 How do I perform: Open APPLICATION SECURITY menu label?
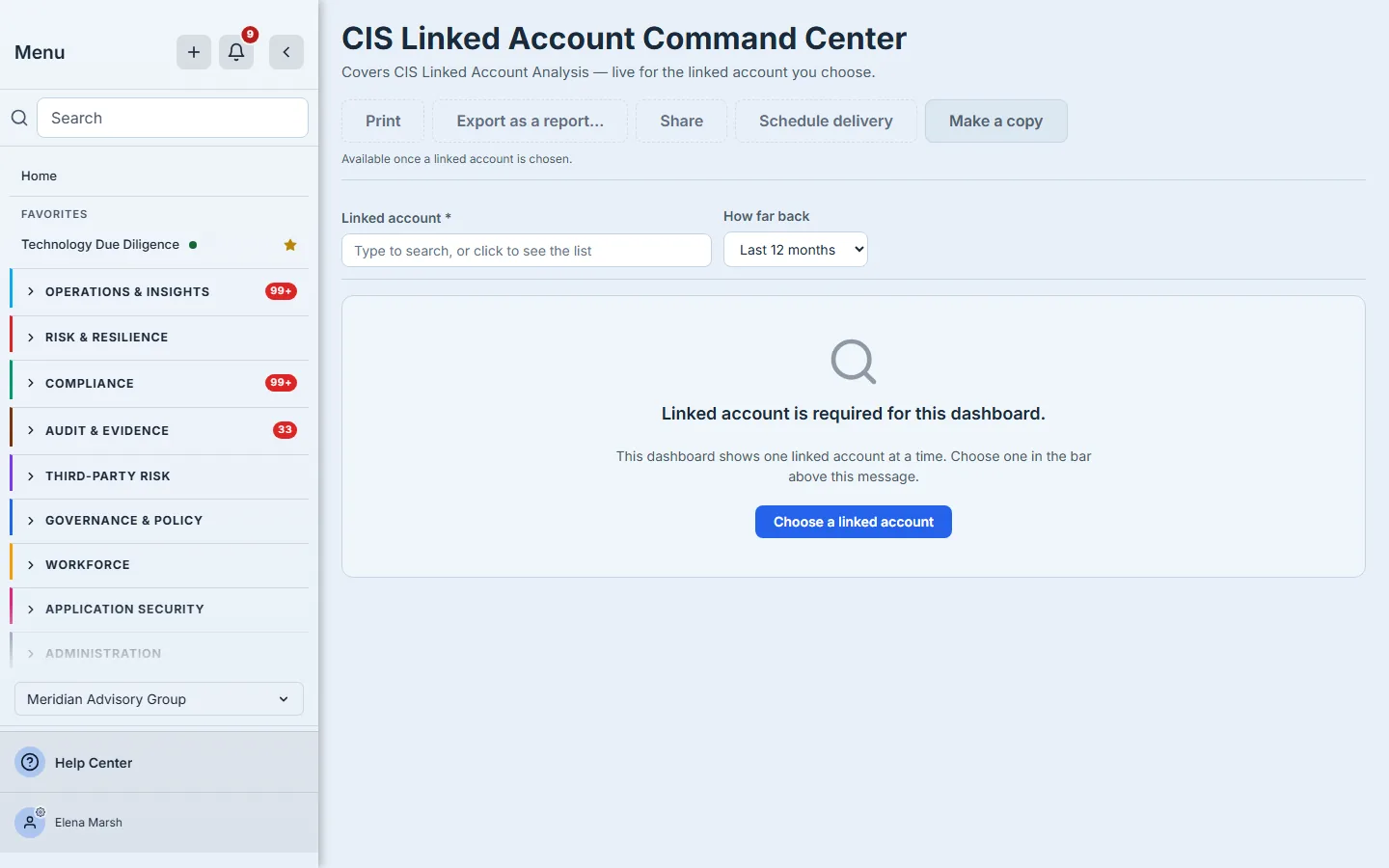coord(125,610)
